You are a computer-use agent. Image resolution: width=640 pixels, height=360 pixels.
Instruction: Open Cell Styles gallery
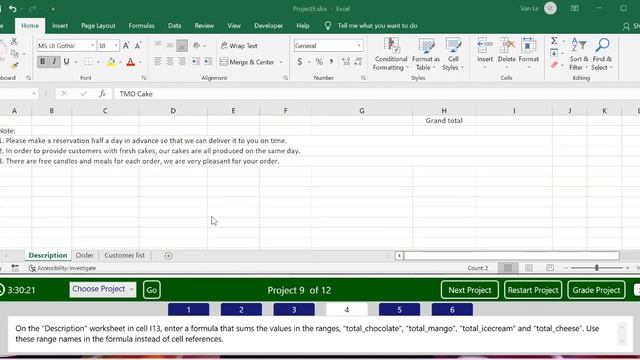(453, 54)
